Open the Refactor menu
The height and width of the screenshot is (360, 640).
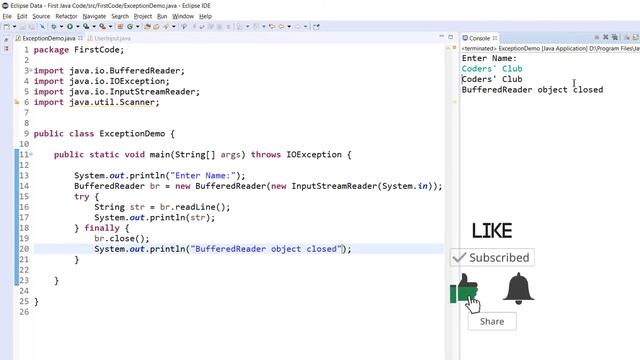(66, 16)
